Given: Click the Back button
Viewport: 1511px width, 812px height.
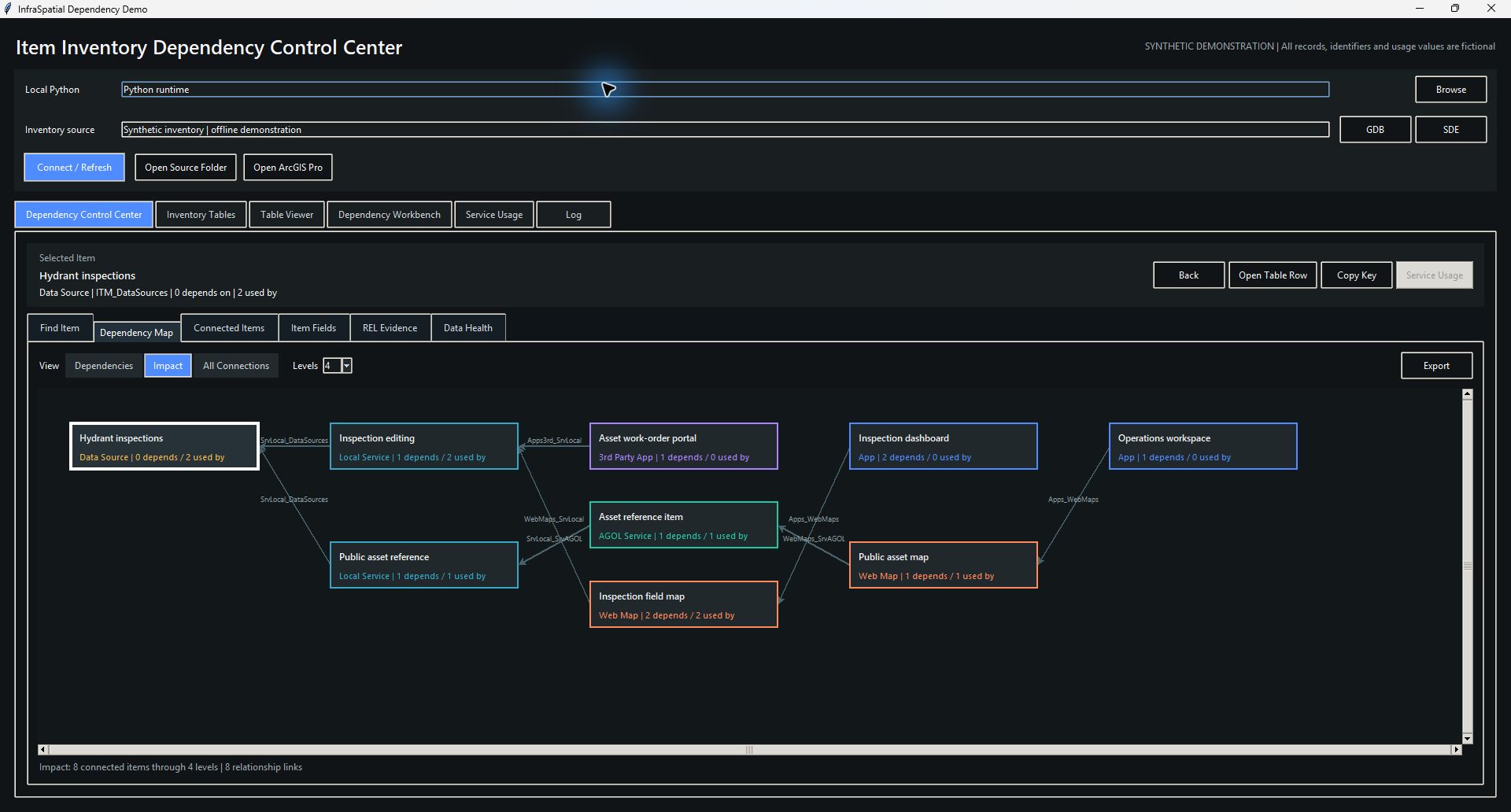Looking at the screenshot, I should click(x=1189, y=275).
